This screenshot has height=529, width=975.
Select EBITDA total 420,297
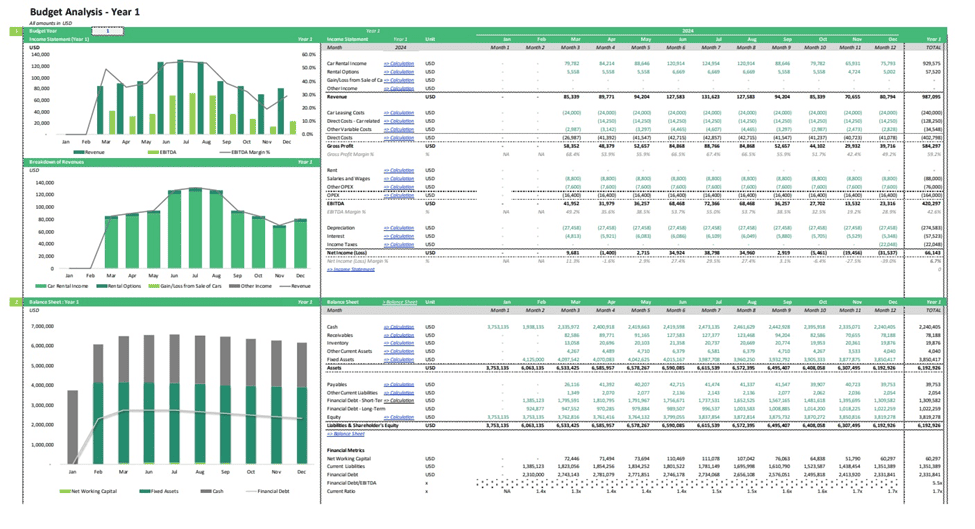click(x=931, y=203)
